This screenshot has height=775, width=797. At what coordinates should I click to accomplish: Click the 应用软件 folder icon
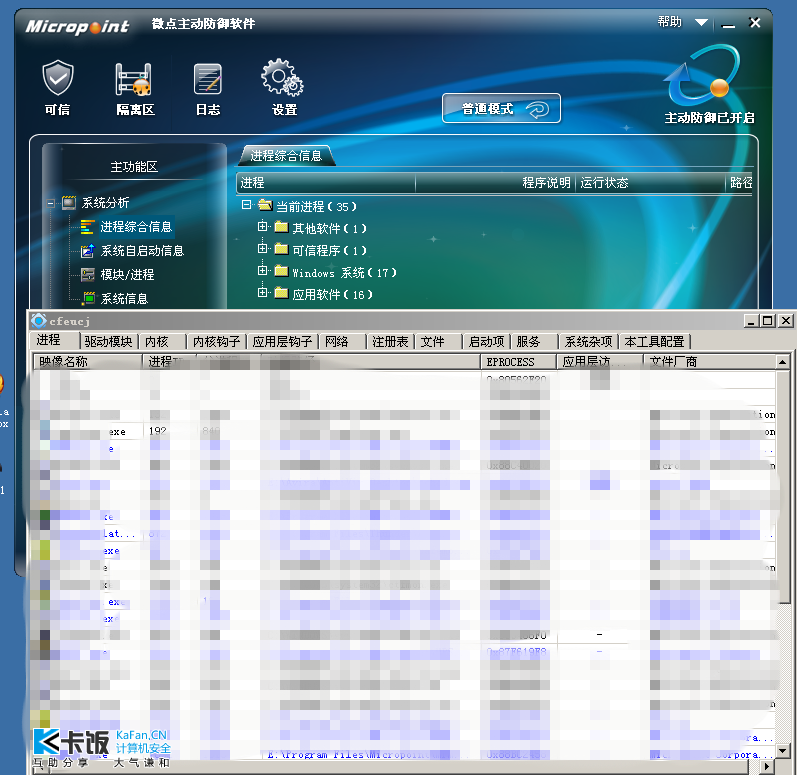(x=281, y=293)
